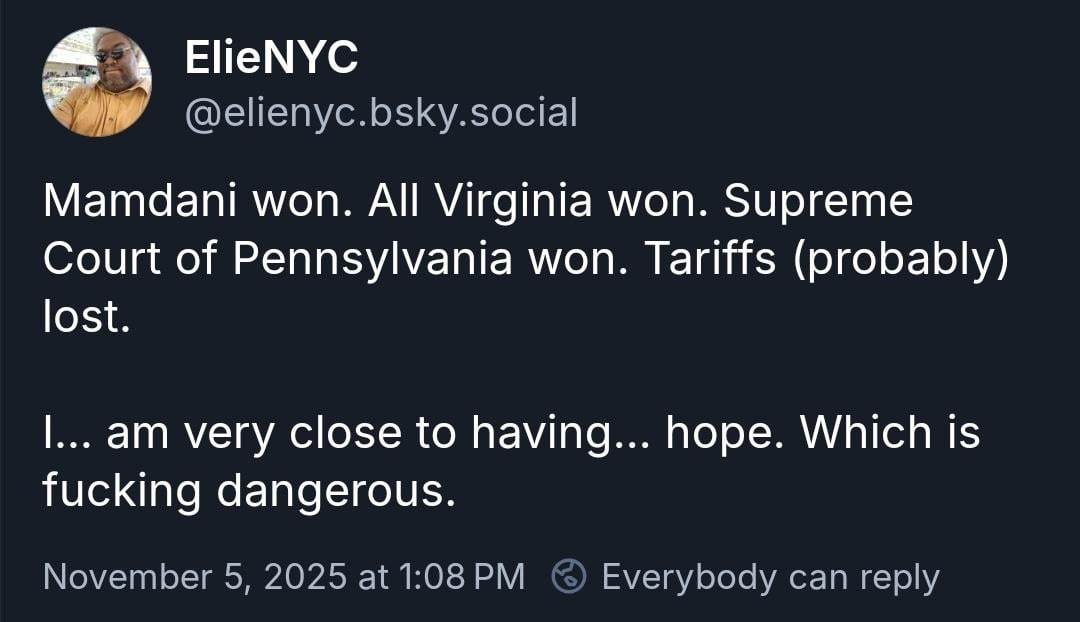Image resolution: width=1080 pixels, height=622 pixels.
Task: Click ElieNYC's round profile avatar
Action: [x=97, y=82]
